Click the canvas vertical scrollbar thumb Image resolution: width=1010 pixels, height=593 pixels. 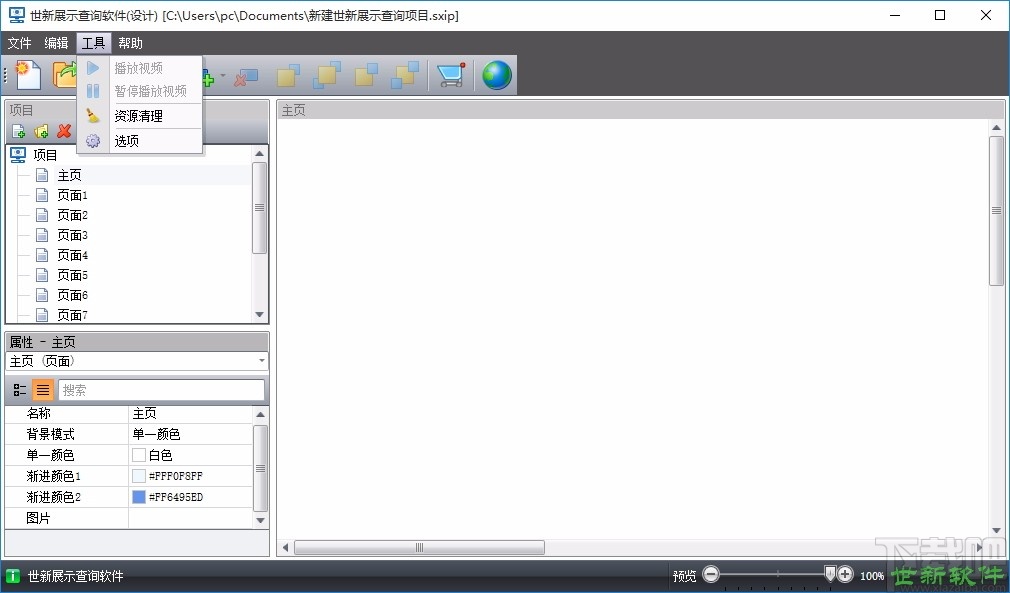tap(996, 211)
